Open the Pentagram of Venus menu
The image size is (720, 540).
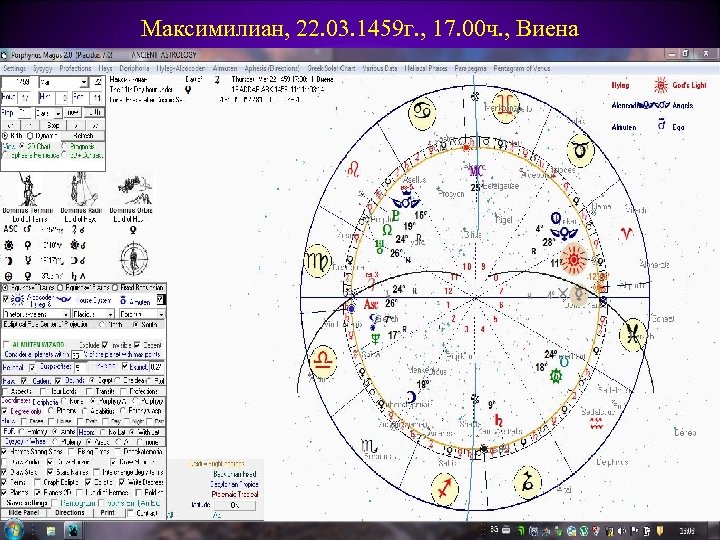[x=522, y=68]
